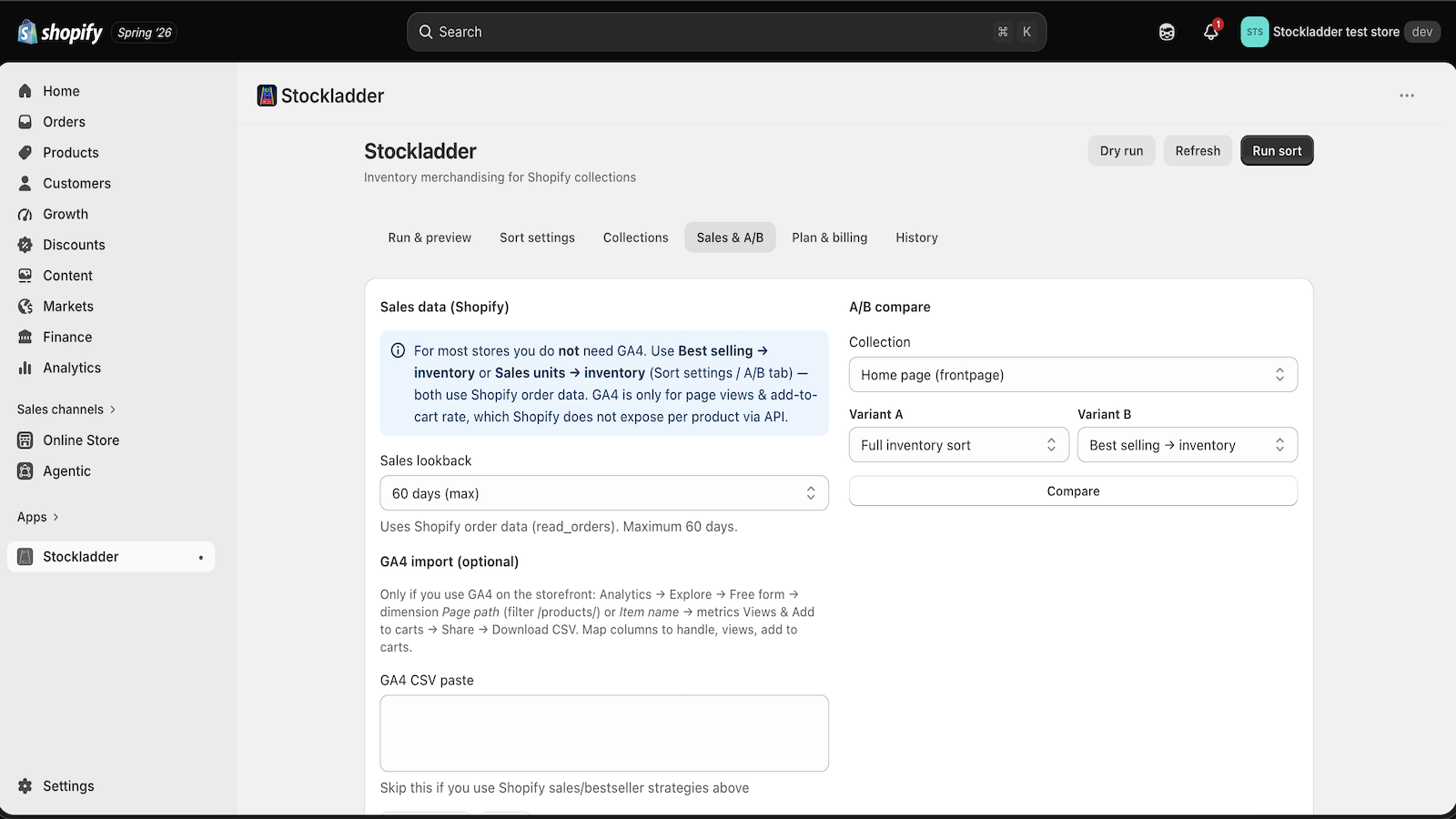Click the pin dot beside Stockladder
This screenshot has width=1456, height=819.
click(x=201, y=557)
